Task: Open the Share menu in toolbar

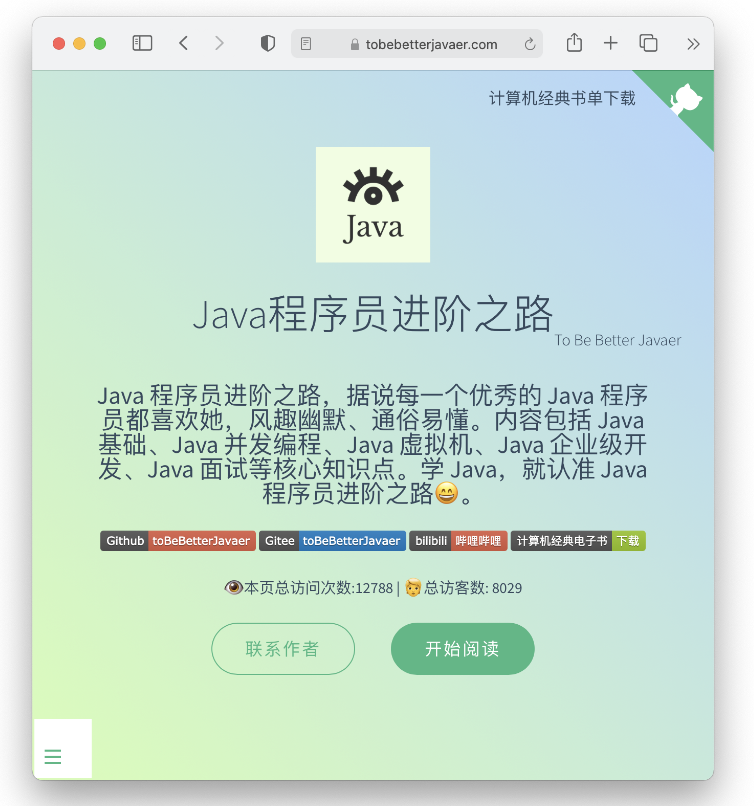Action: click(x=574, y=43)
